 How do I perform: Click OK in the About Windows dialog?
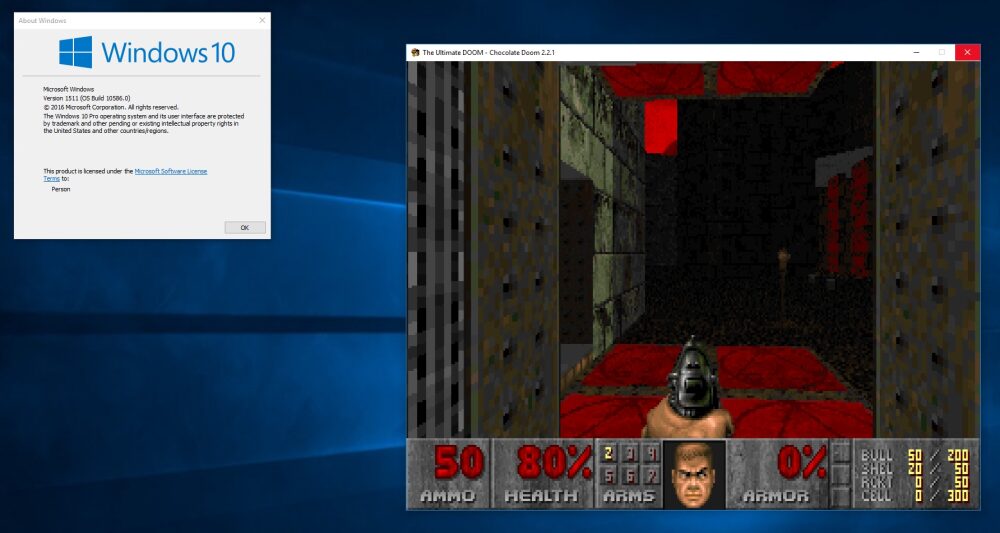pos(245,228)
